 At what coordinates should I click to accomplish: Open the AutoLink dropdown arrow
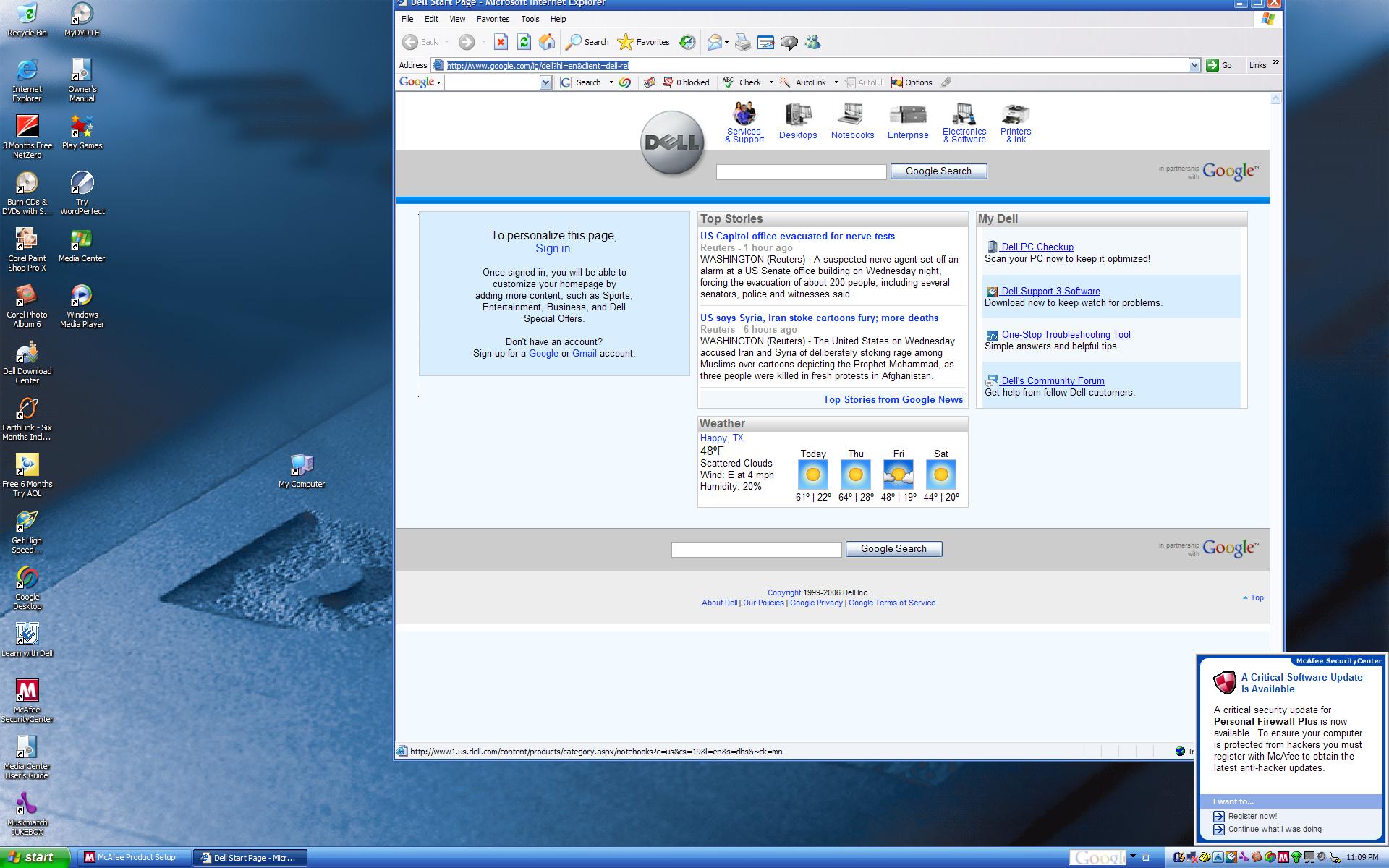point(836,82)
